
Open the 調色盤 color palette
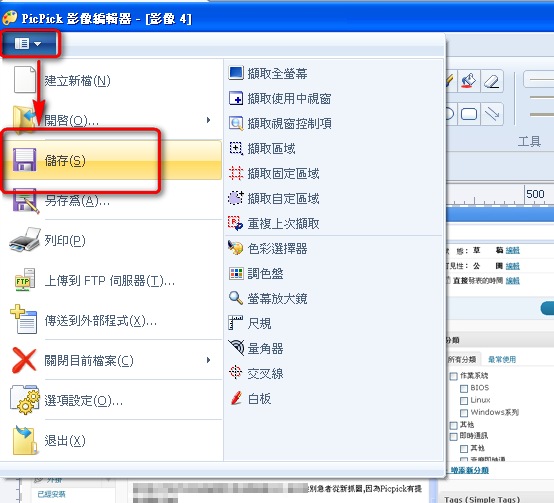pos(265,273)
